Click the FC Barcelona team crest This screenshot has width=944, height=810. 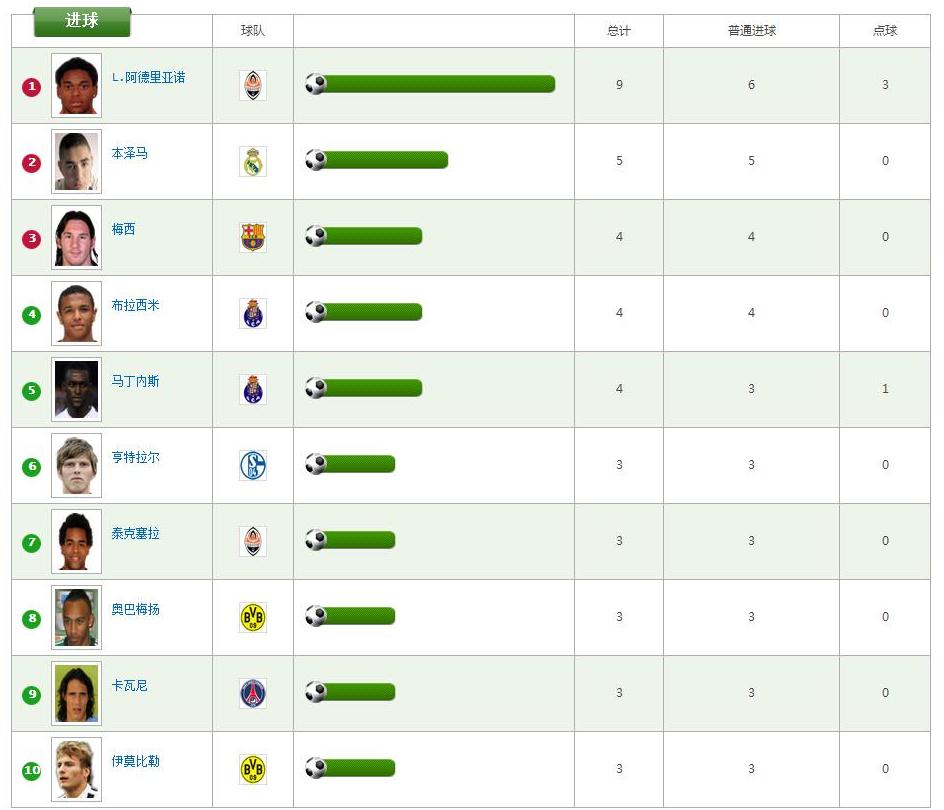[253, 237]
